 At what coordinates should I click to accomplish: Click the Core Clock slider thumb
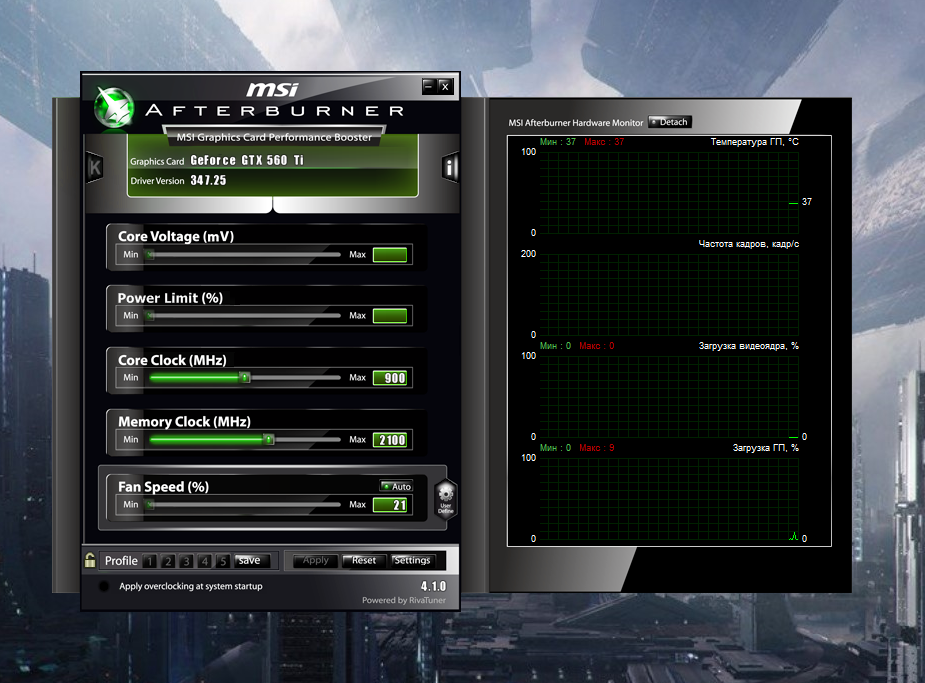(x=245, y=377)
